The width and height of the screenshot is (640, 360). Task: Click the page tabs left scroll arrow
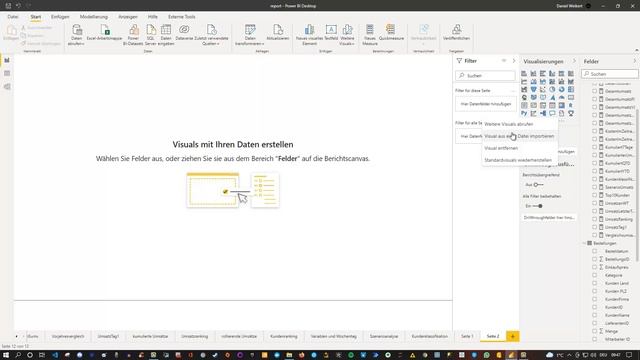(17, 337)
